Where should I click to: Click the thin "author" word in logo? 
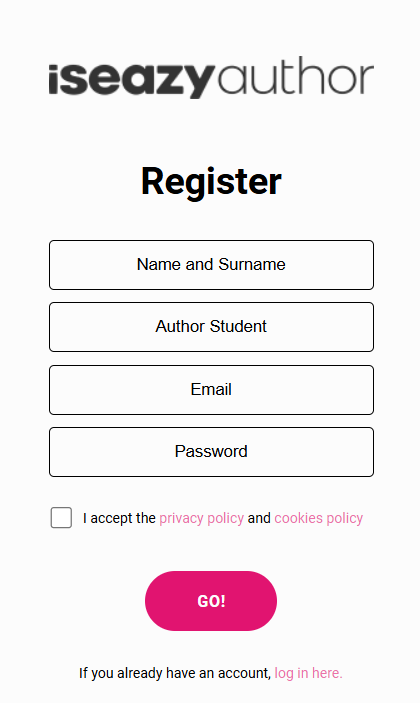point(296,75)
